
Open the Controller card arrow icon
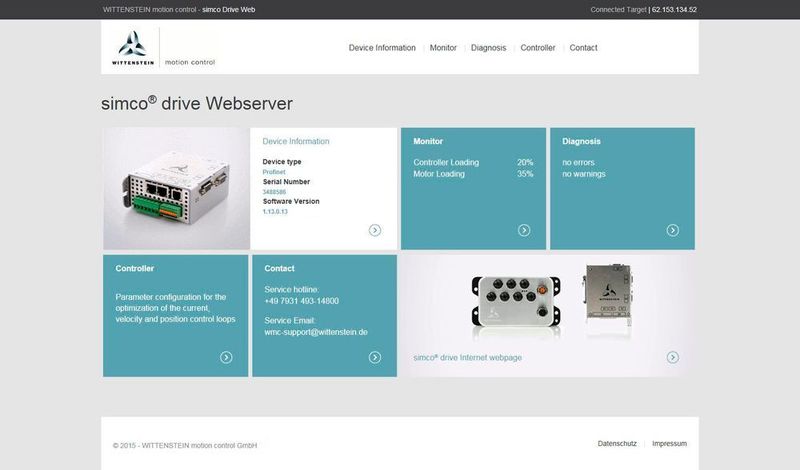[x=226, y=357]
